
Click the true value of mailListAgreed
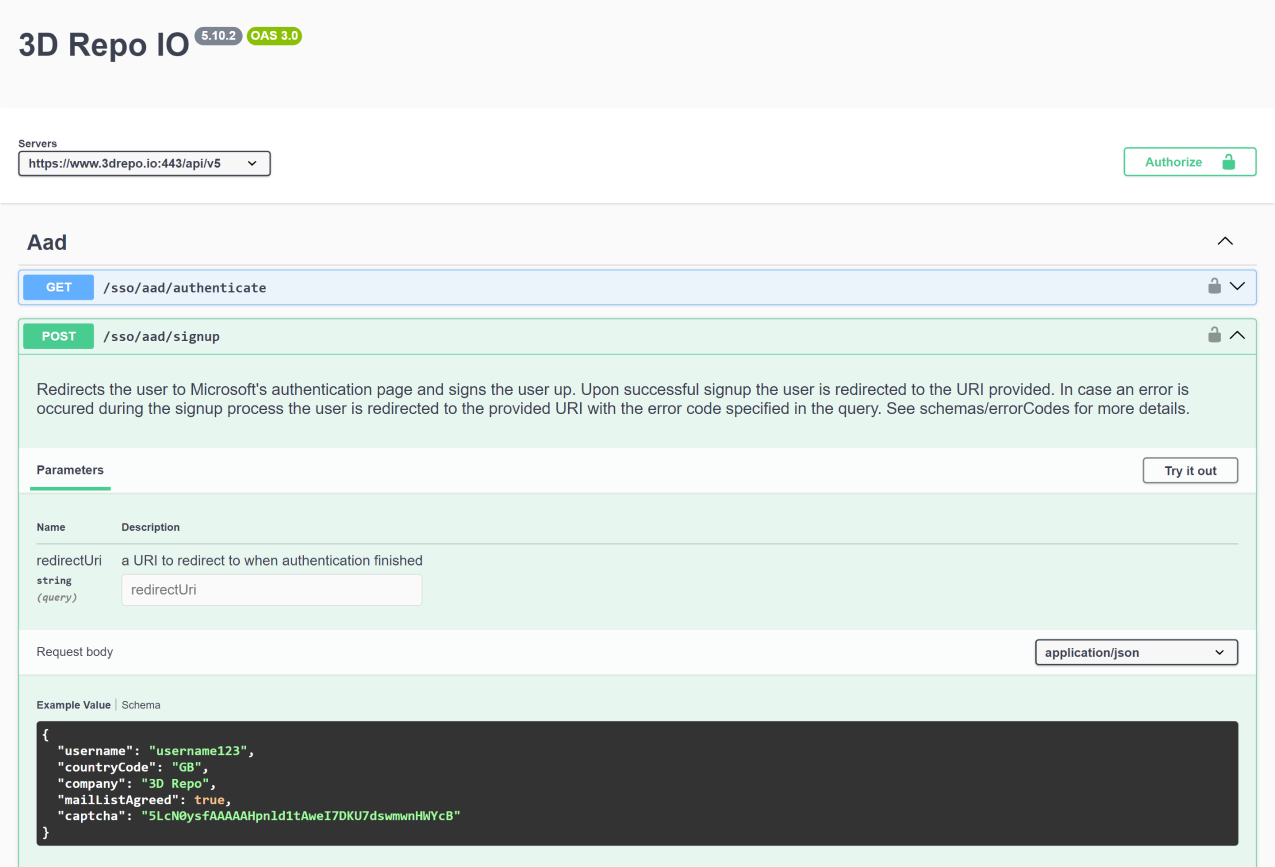(210, 800)
